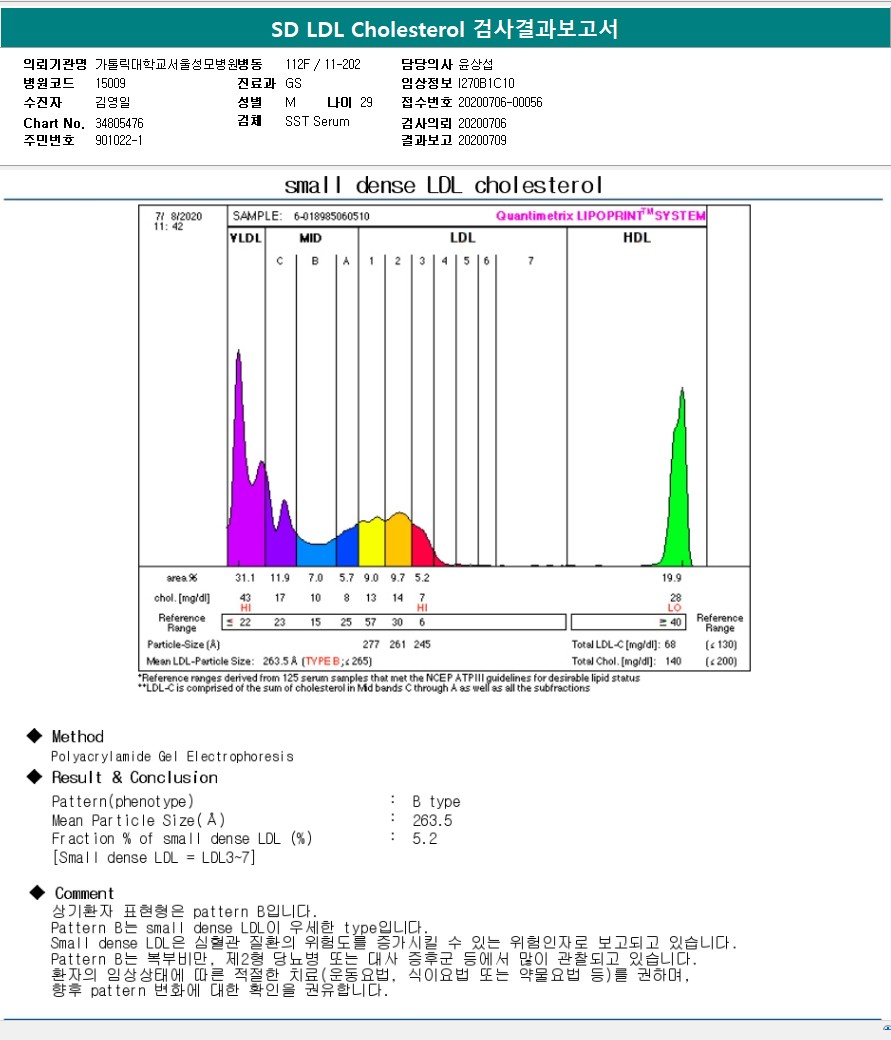Click the result report date '20200709'
The image size is (891, 1040).
[x=482, y=140]
